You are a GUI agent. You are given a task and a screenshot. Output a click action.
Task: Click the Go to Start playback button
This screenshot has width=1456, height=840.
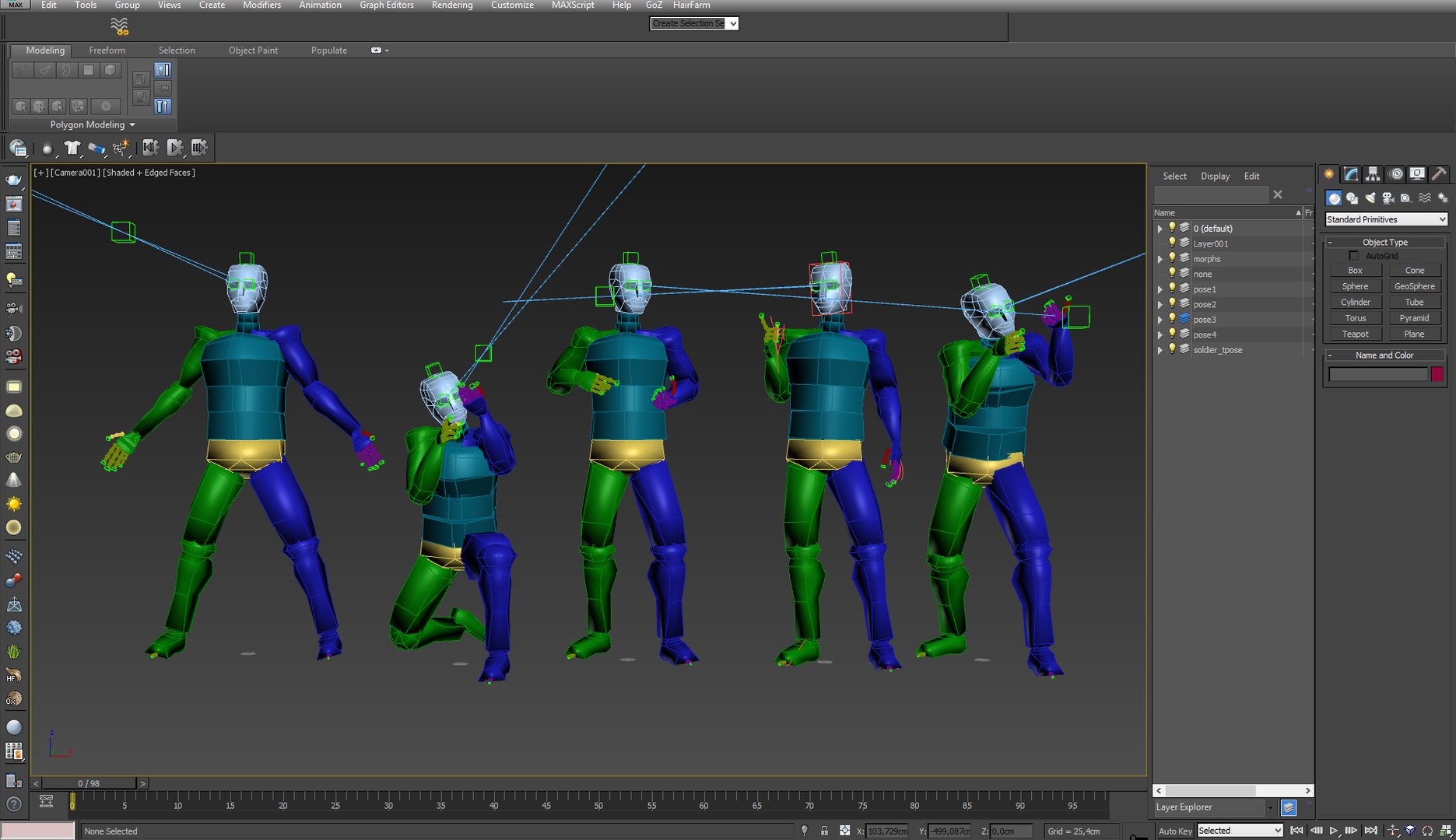point(1296,831)
